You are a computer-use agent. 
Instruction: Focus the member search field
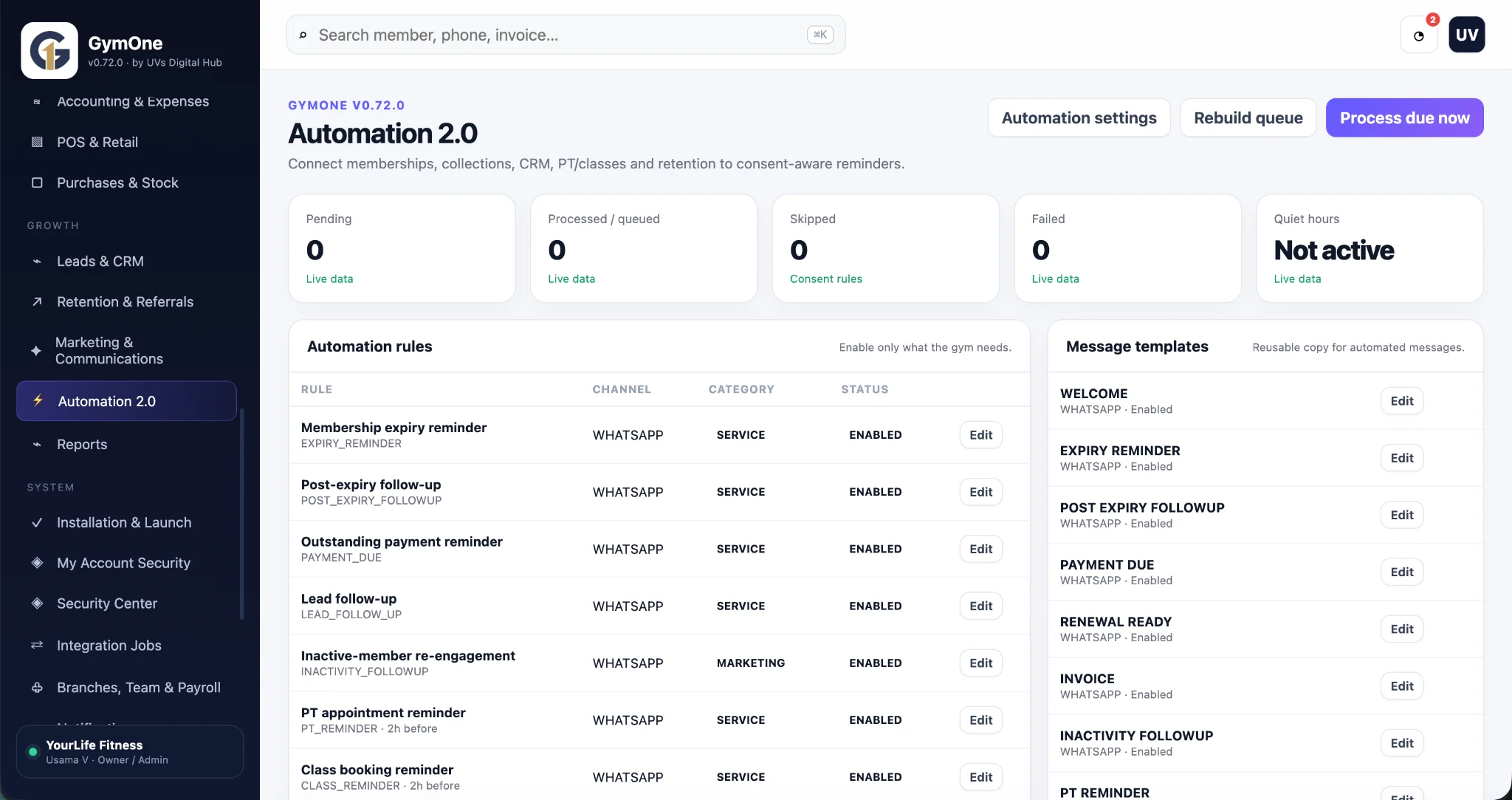pos(566,35)
